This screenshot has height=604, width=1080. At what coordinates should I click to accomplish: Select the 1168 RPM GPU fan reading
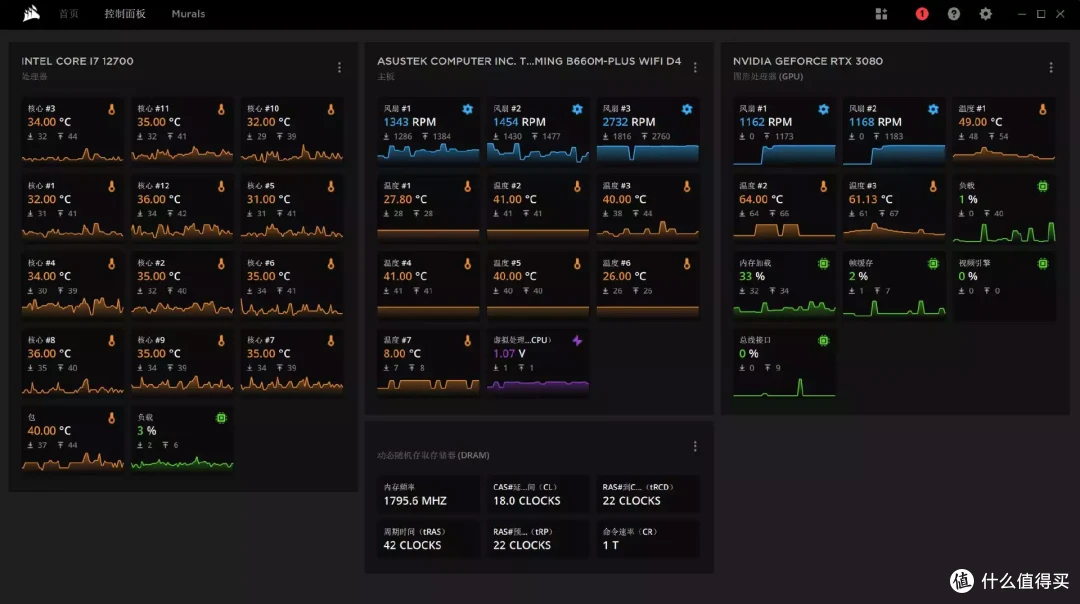click(x=875, y=122)
